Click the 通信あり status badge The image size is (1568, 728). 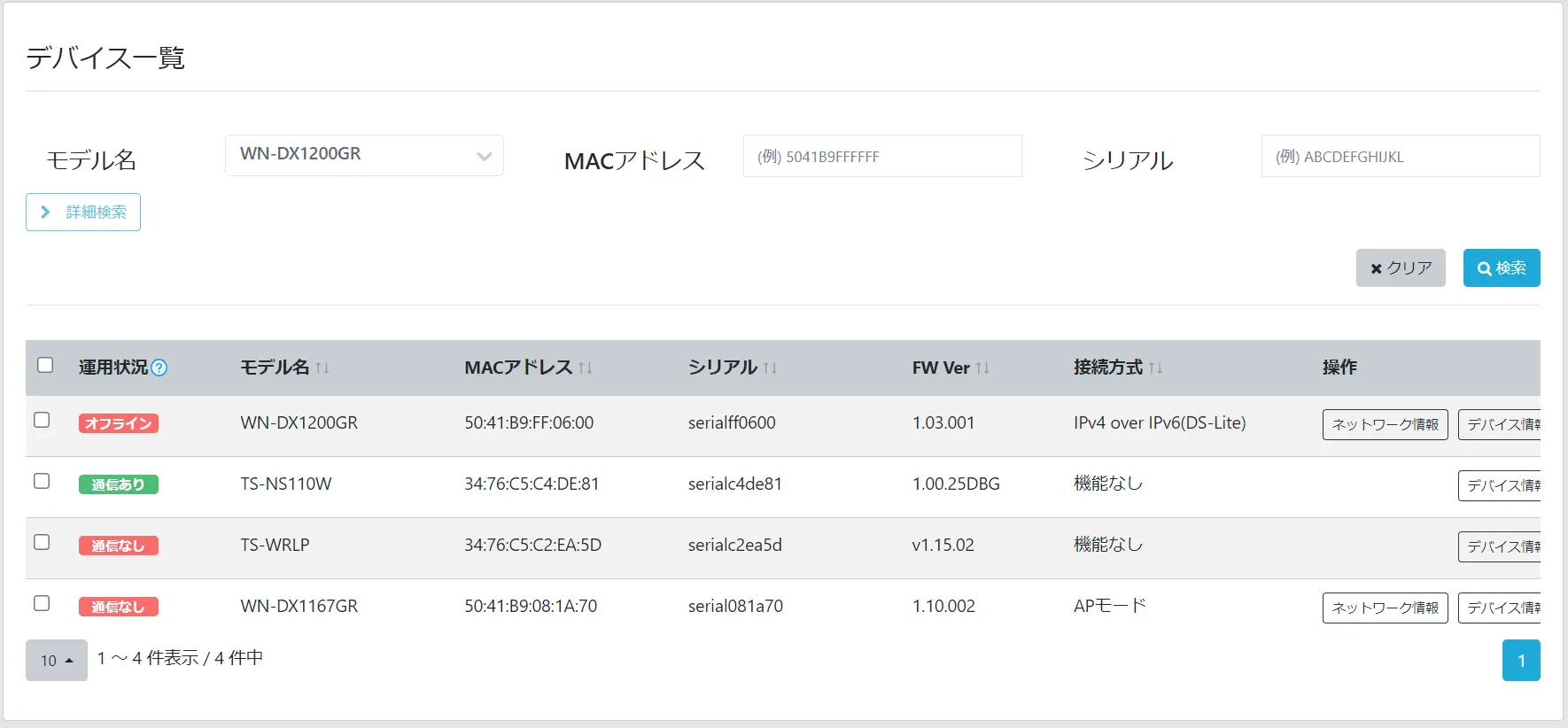119,484
